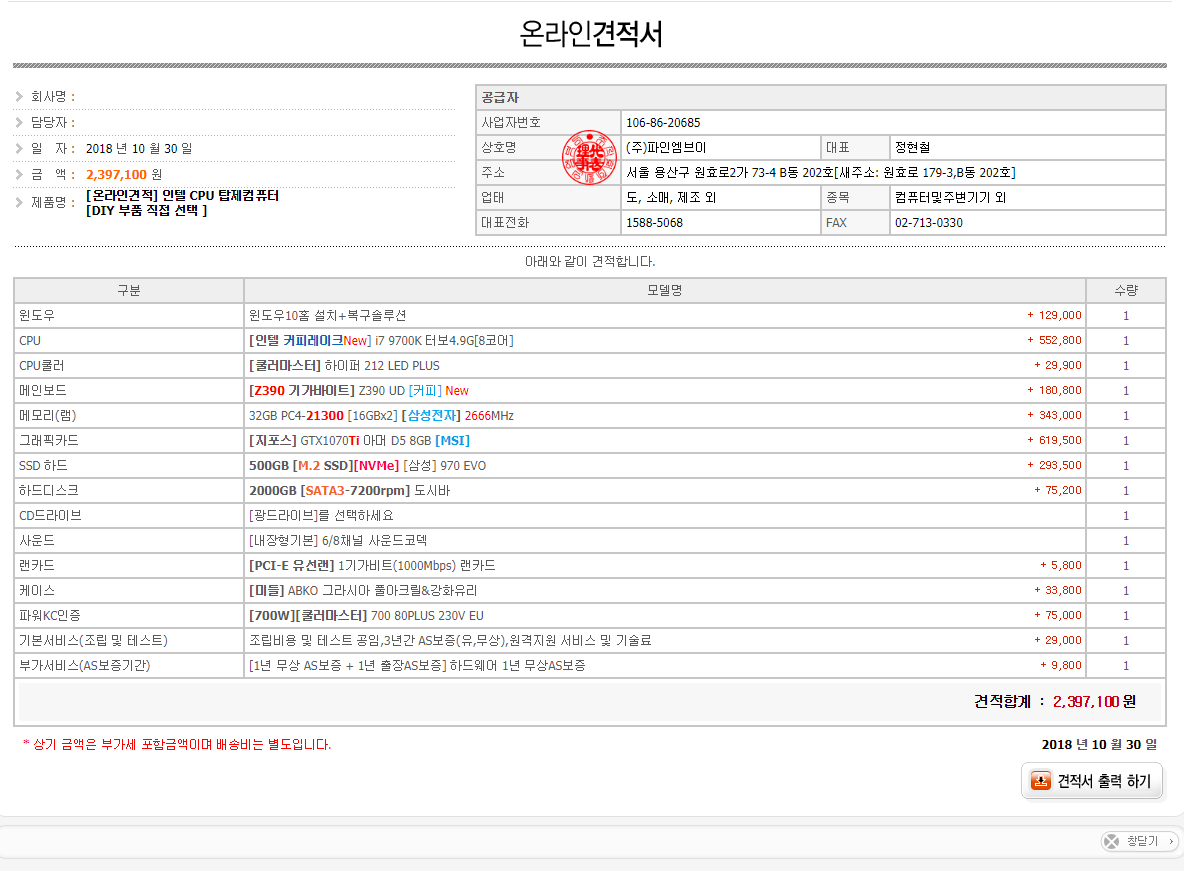This screenshot has width=1184, height=871.
Task: Click the red company seal stamp
Action: pos(589,158)
